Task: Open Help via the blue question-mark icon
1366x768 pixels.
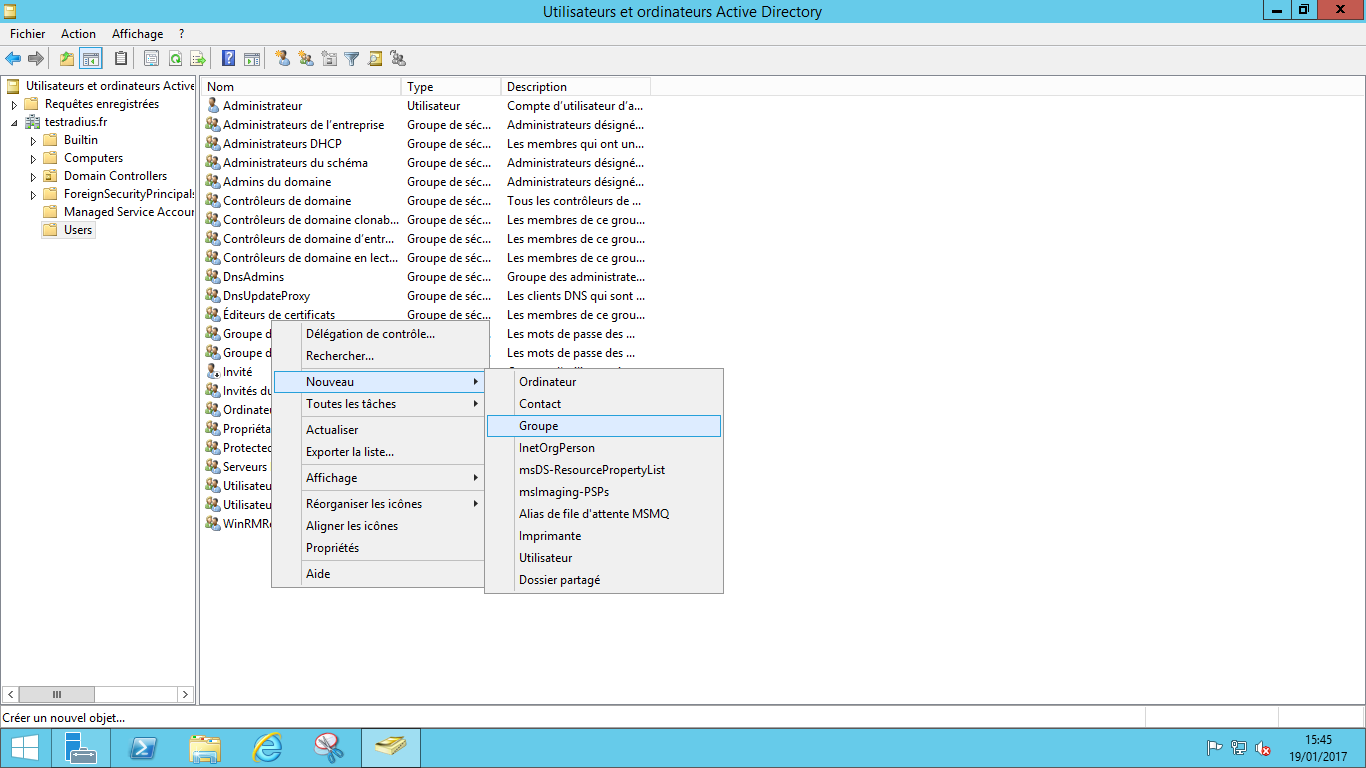Action: coord(228,59)
